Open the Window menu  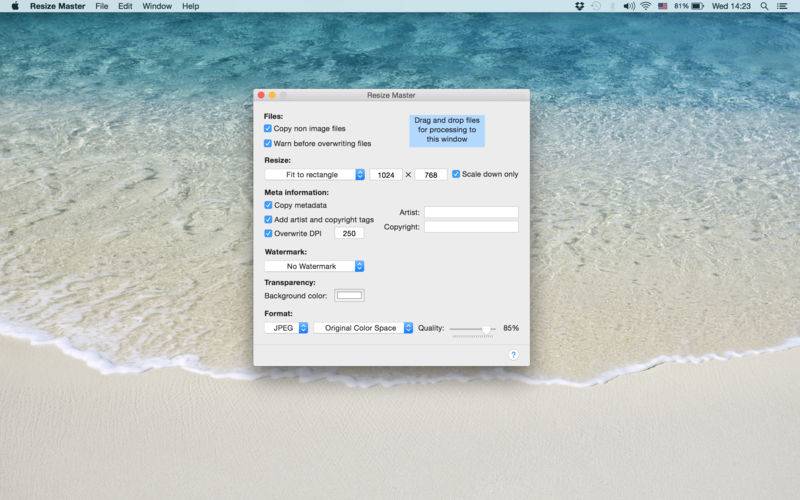click(157, 6)
